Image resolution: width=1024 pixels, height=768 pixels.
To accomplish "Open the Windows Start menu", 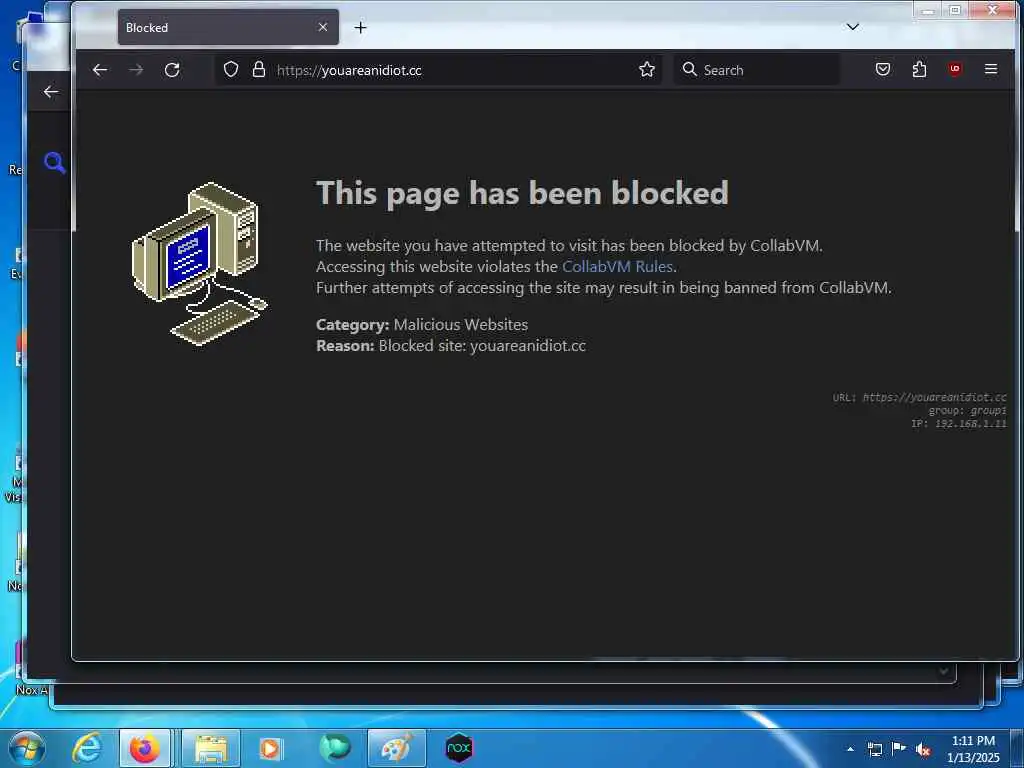I will [x=27, y=748].
